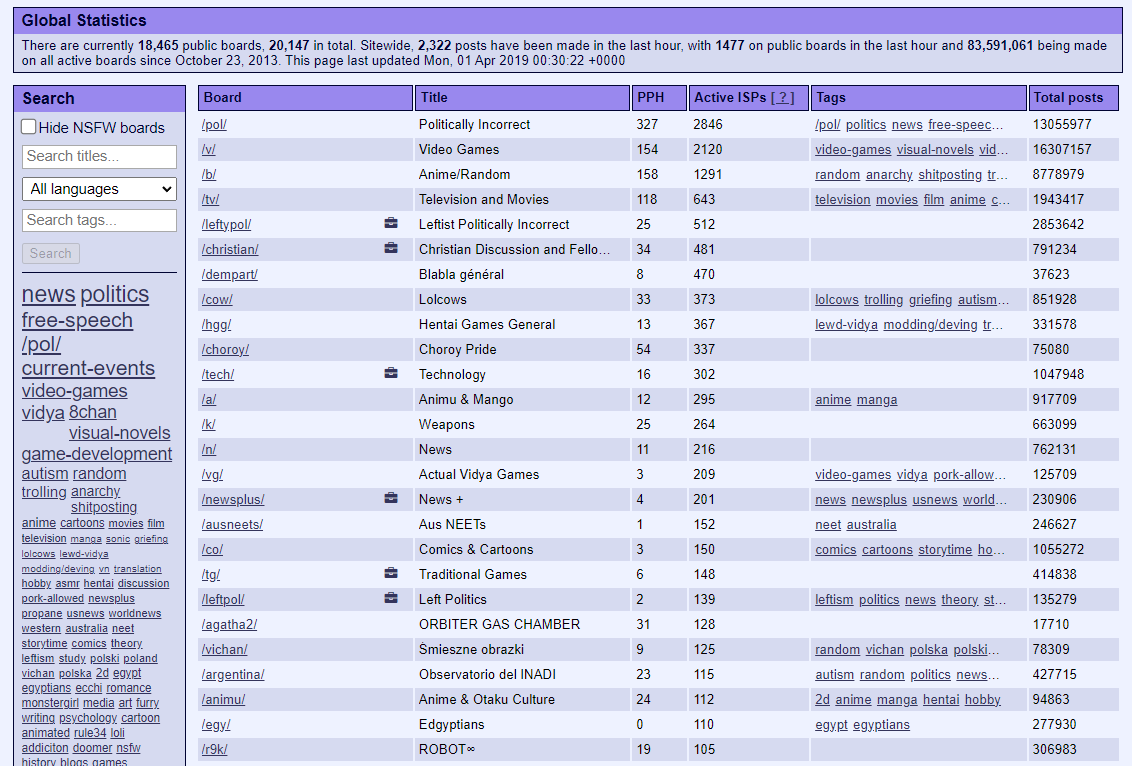Click the Search titles input field

99,156
